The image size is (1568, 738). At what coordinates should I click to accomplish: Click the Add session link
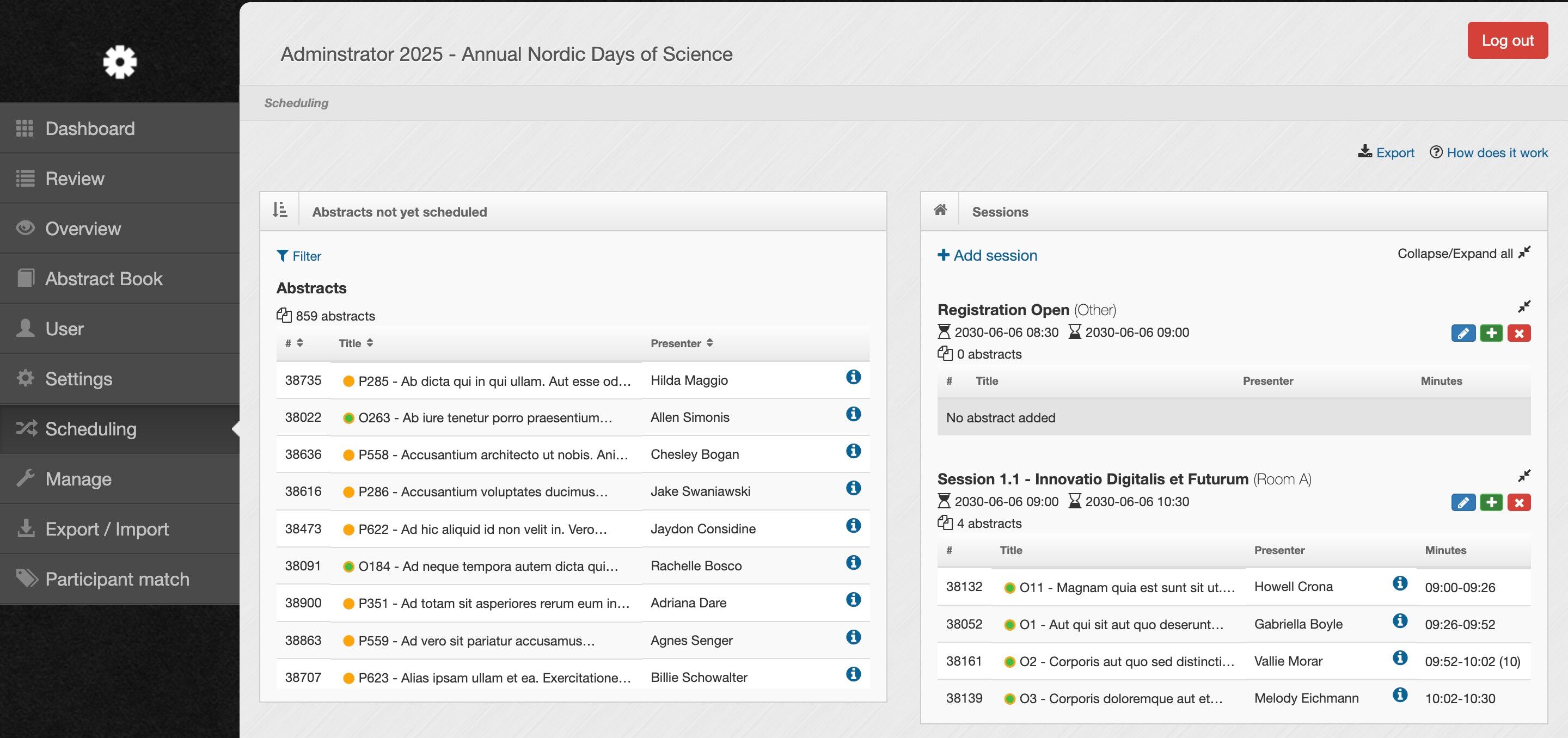click(987, 256)
